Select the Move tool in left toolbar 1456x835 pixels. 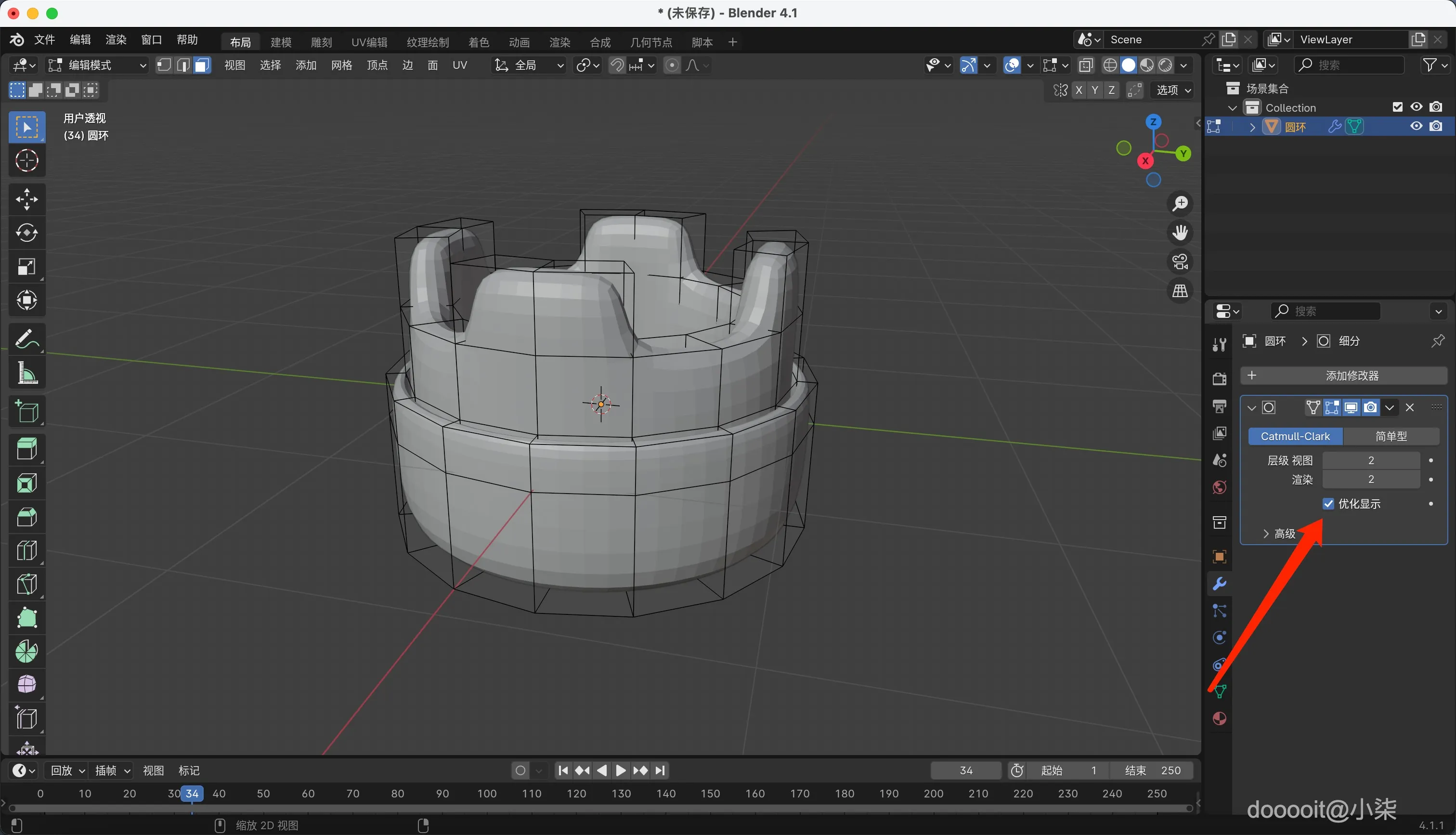coord(26,199)
